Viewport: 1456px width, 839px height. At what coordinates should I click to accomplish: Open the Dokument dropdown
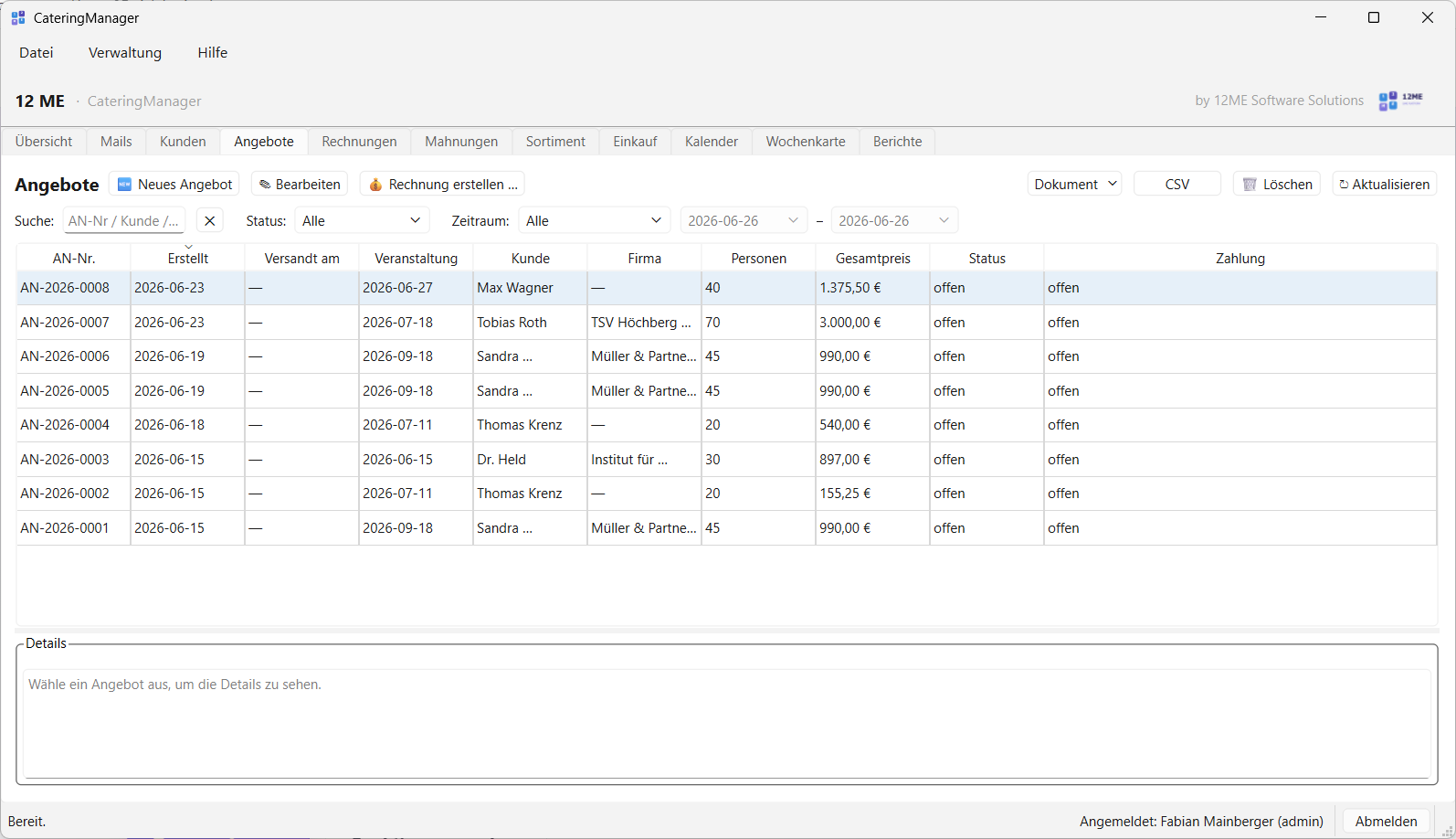pos(1075,185)
